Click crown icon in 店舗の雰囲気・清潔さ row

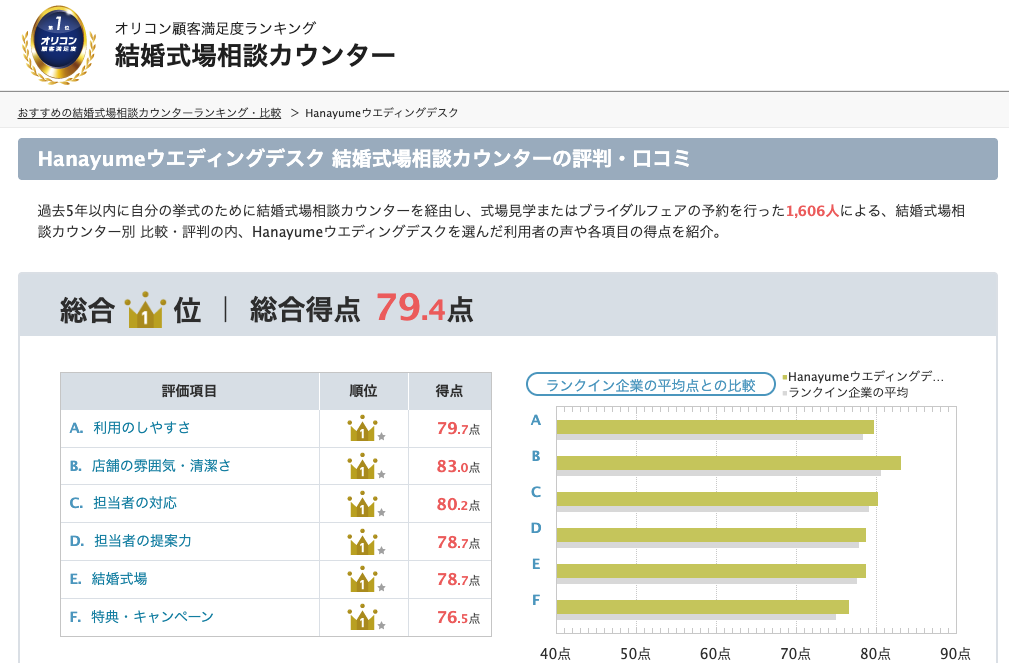click(362, 466)
